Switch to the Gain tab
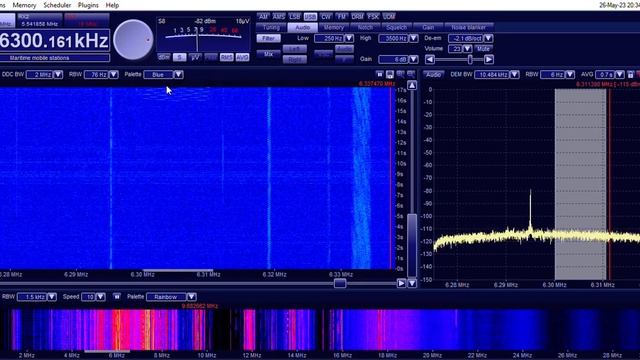Screen dimensions: 640x360 (428, 27)
